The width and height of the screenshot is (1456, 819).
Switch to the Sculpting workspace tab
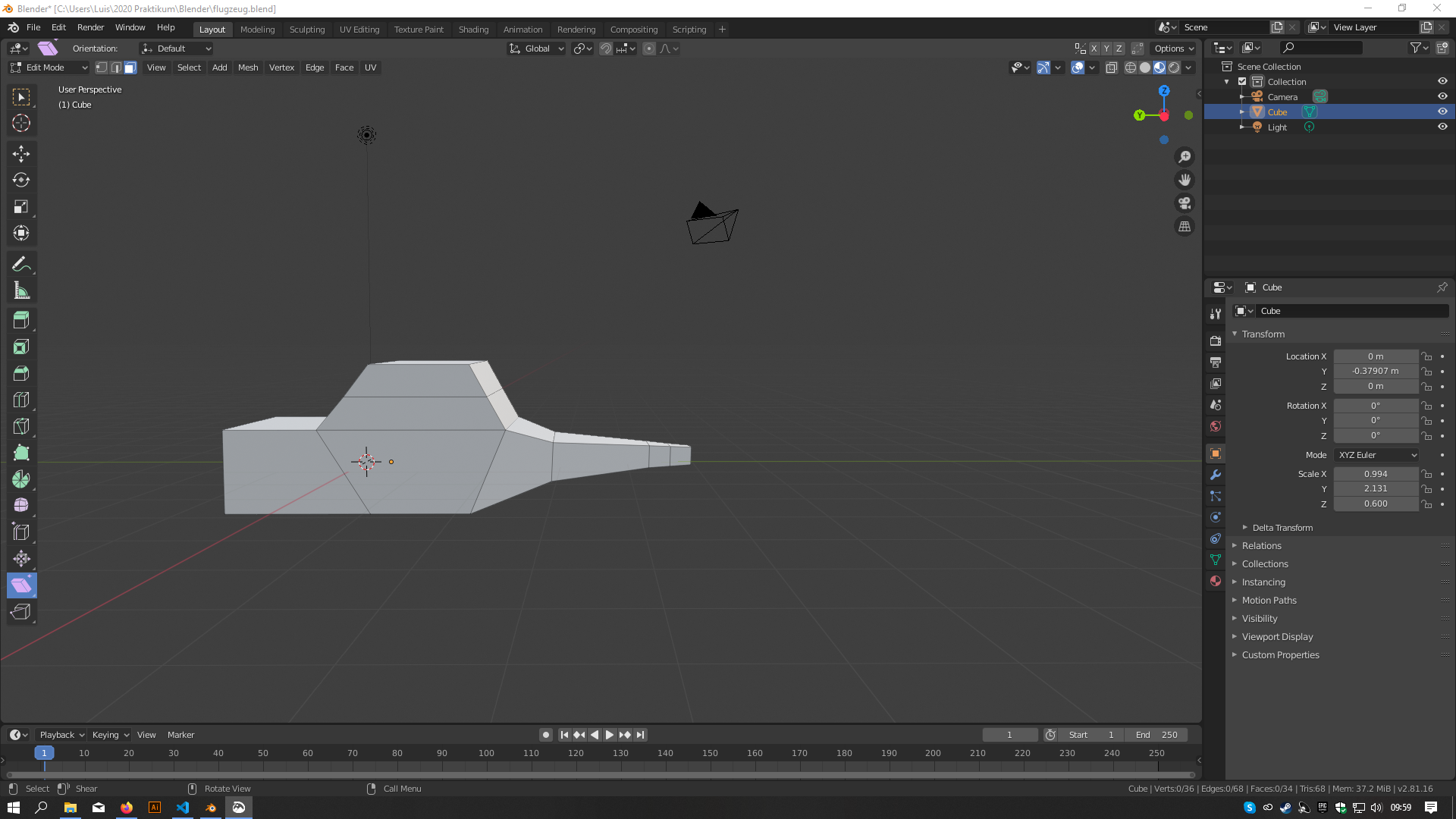[x=306, y=30]
